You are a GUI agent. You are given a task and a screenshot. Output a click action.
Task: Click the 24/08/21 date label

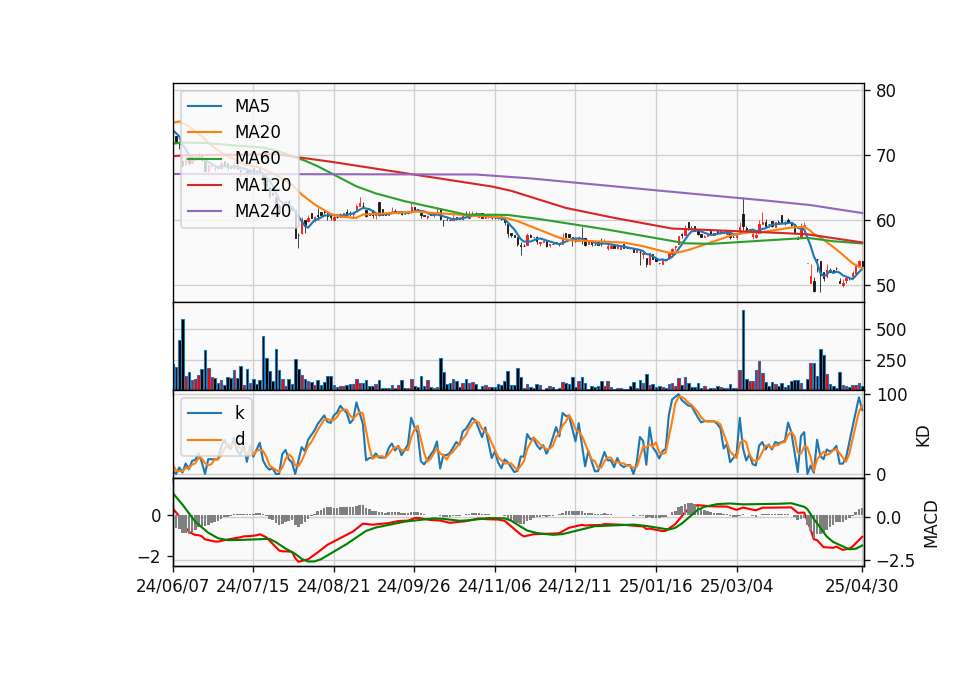(334, 586)
